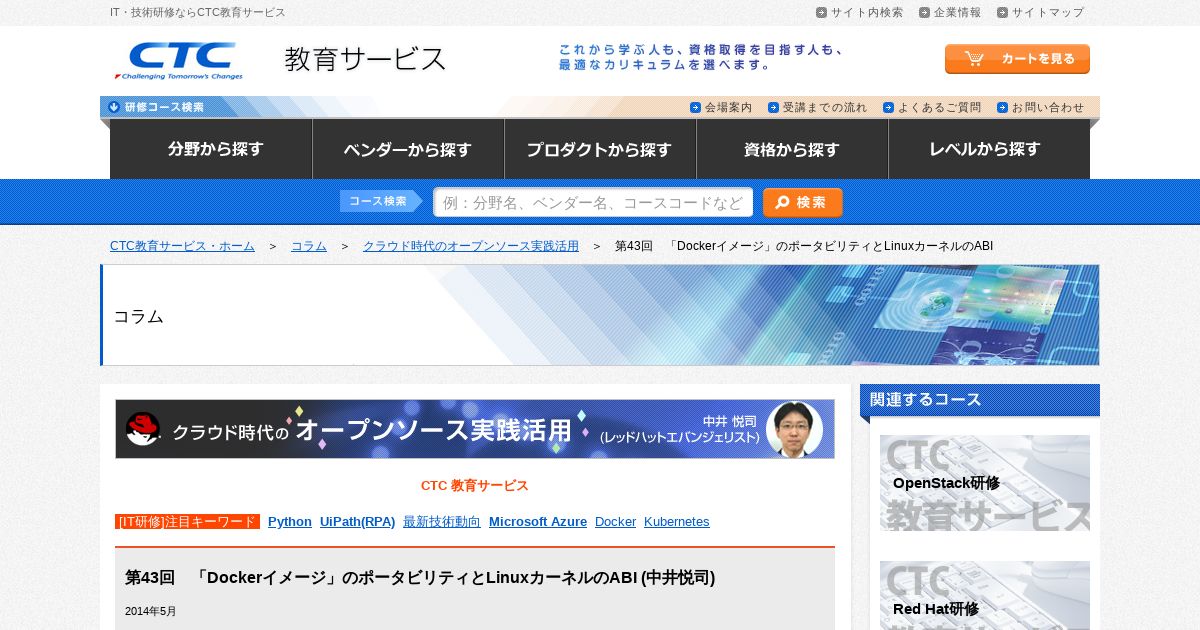The height and width of the screenshot is (630, 1200).
Task: Open 受講までの流れ link
Action: point(825,107)
